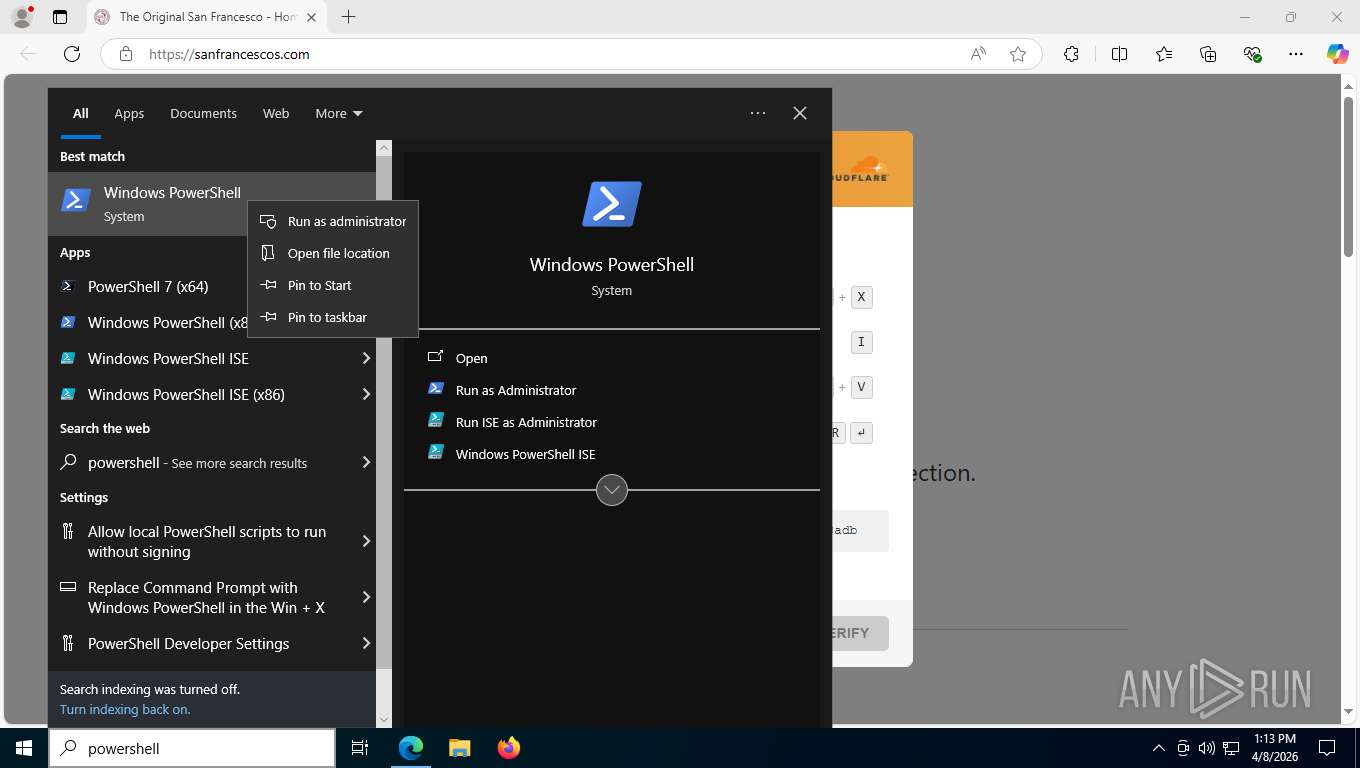Click the browser refresh icon
This screenshot has width=1360, height=768.
click(x=71, y=54)
